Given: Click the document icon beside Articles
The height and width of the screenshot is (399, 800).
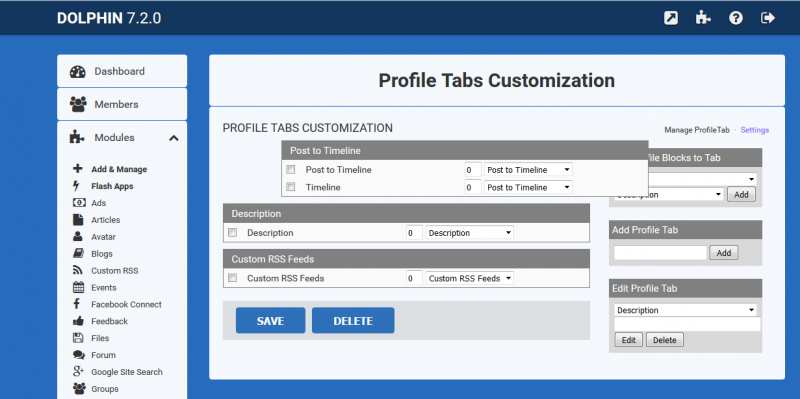Looking at the screenshot, I should pos(78,219).
